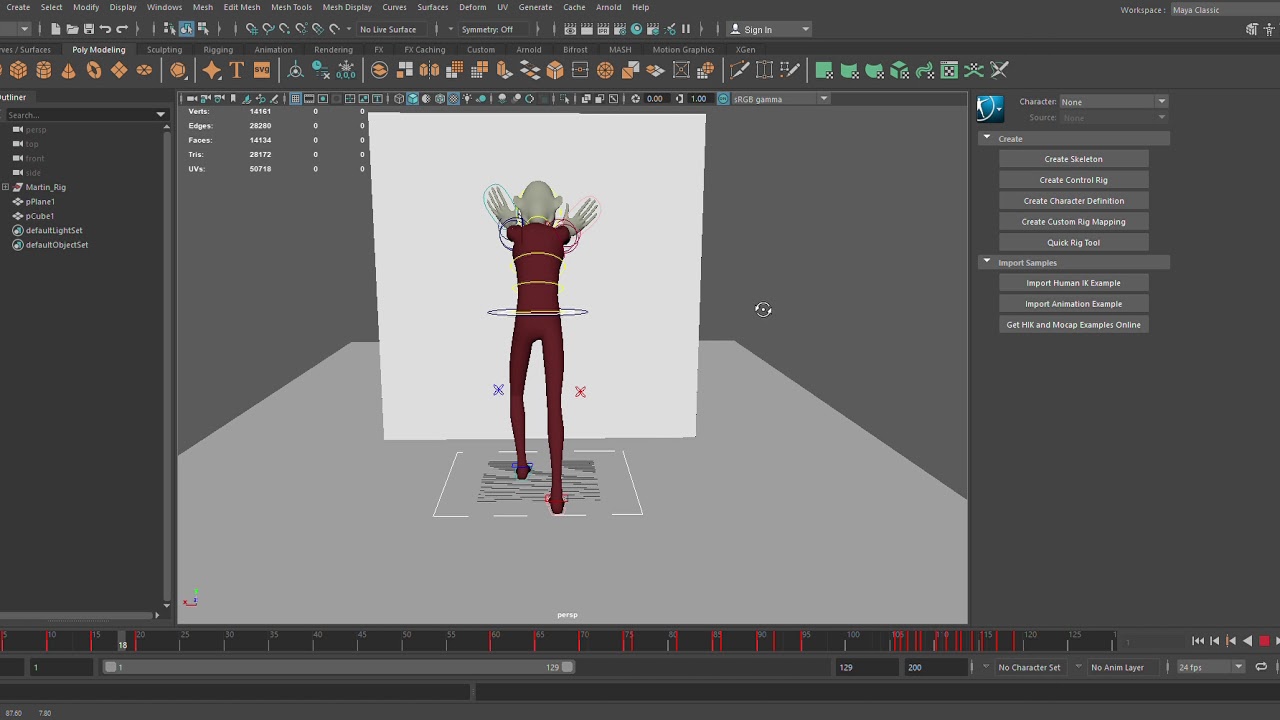This screenshot has width=1280, height=720.
Task: Toggle playback loop mode
Action: tap(1261, 667)
